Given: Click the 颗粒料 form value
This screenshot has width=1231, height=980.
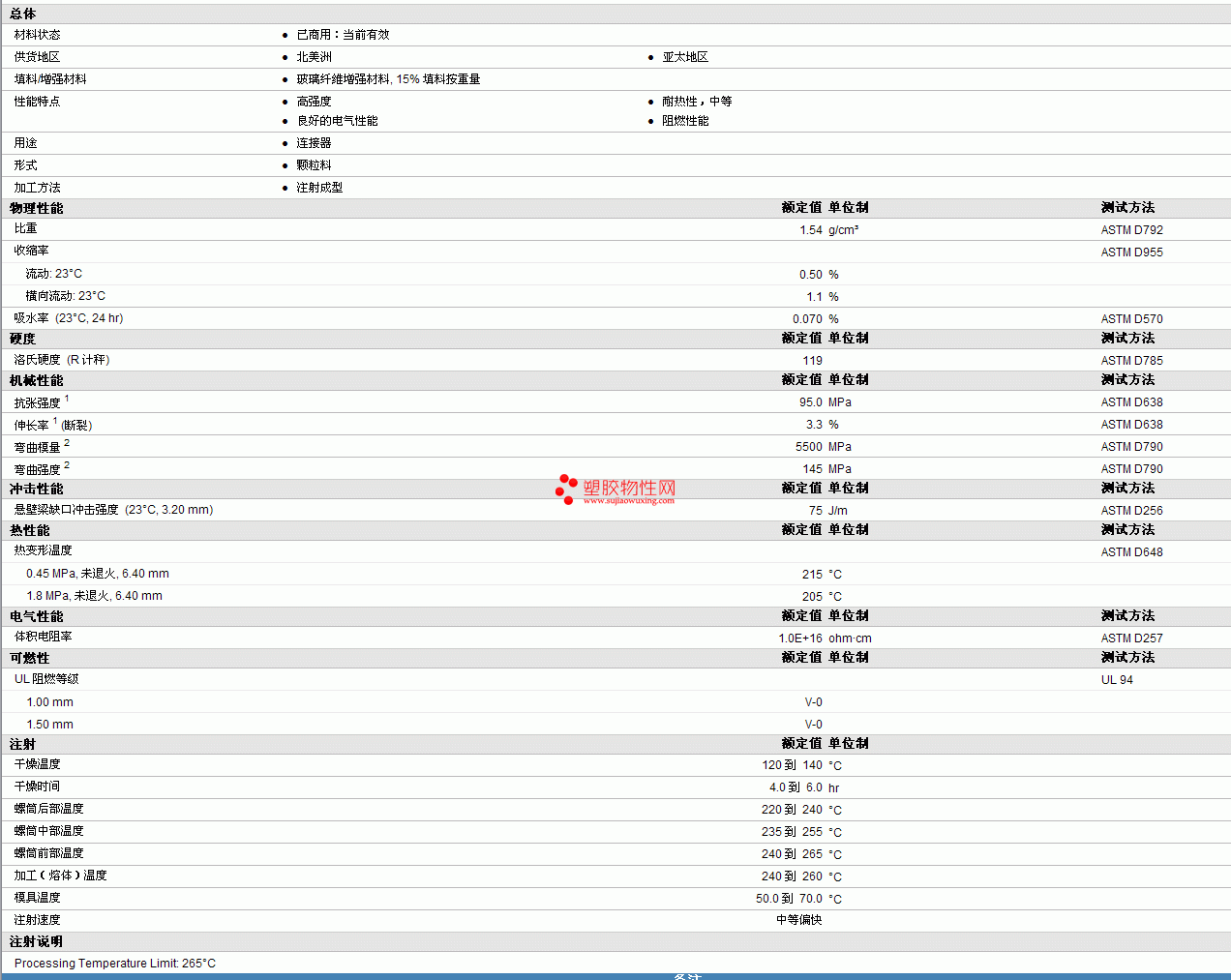Looking at the screenshot, I should [x=314, y=165].
